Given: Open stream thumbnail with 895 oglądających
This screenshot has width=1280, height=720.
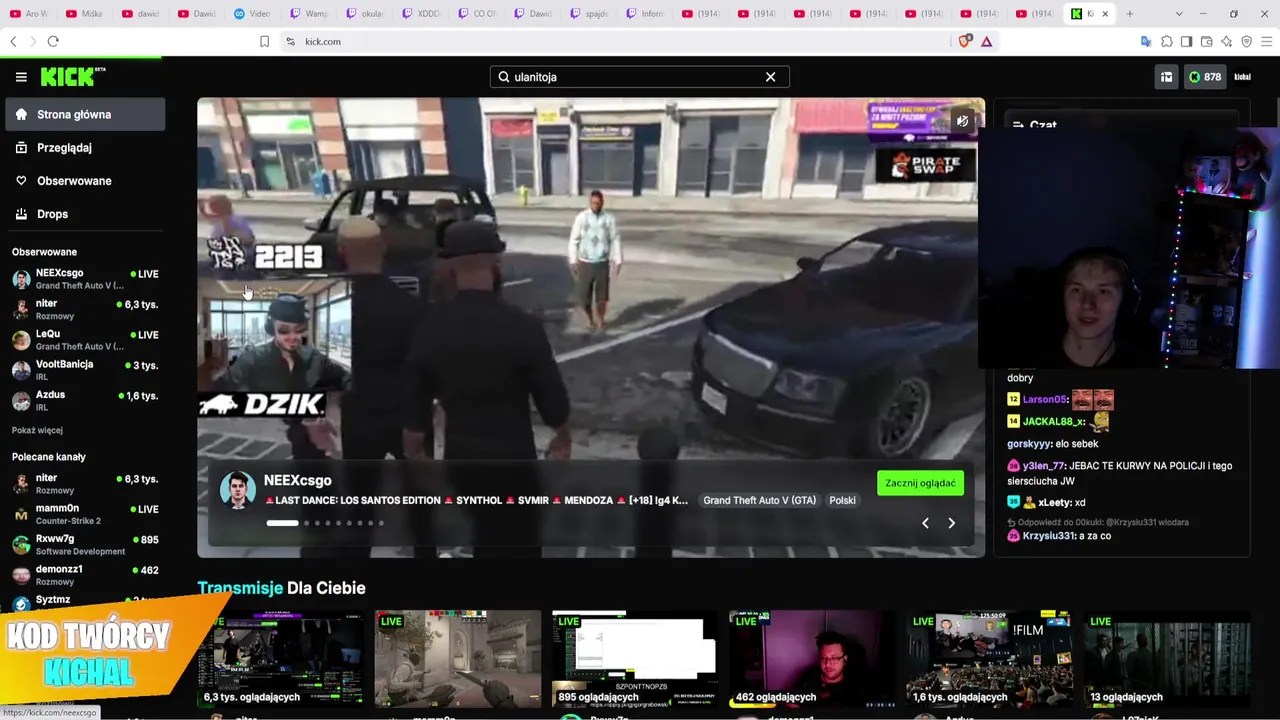Looking at the screenshot, I should pyautogui.click(x=634, y=658).
